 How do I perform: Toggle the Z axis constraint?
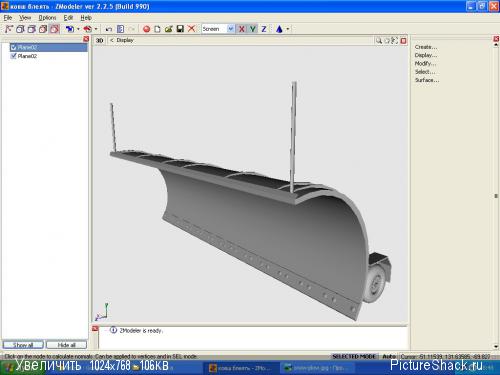coord(264,29)
